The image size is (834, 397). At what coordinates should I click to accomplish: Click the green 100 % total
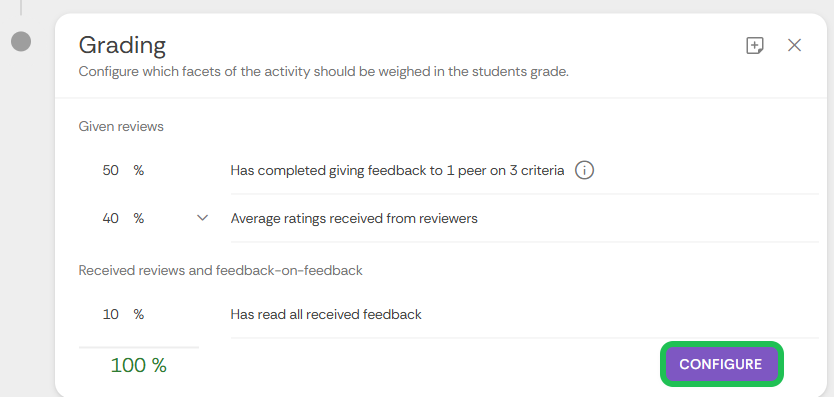[138, 365]
